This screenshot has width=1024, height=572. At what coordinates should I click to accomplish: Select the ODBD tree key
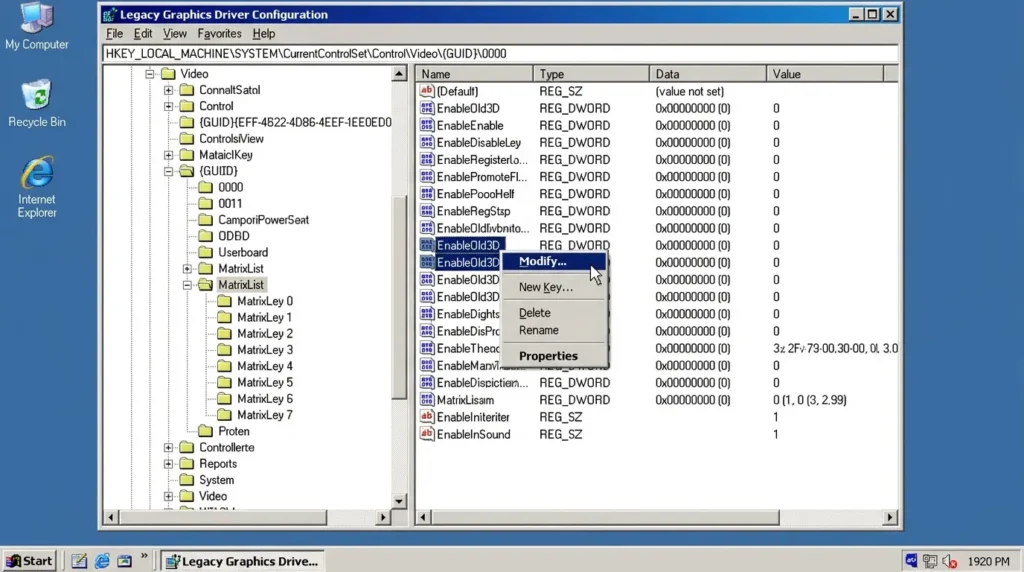234,236
